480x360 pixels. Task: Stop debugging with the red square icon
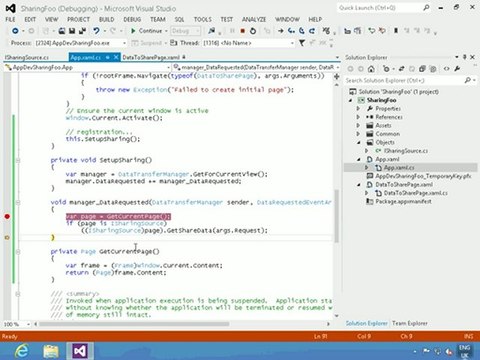click(243, 31)
